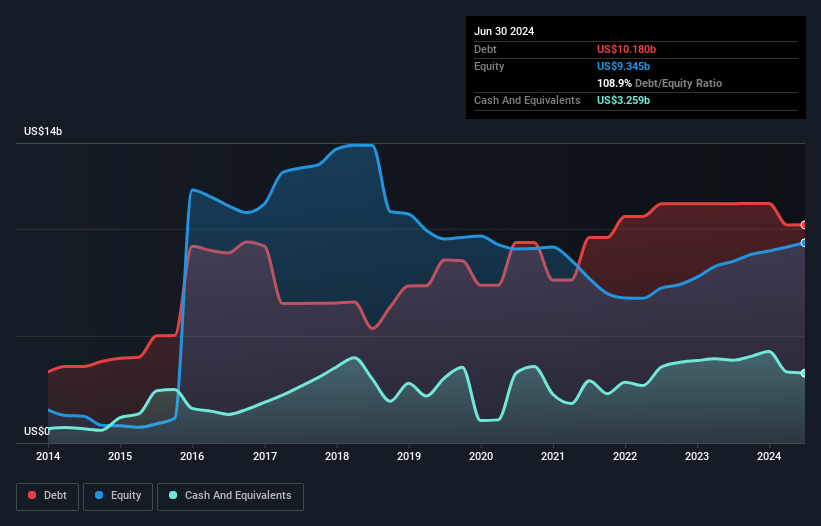This screenshot has width=821, height=526.
Task: Select the 2019 x-axis label
Action: coord(409,456)
